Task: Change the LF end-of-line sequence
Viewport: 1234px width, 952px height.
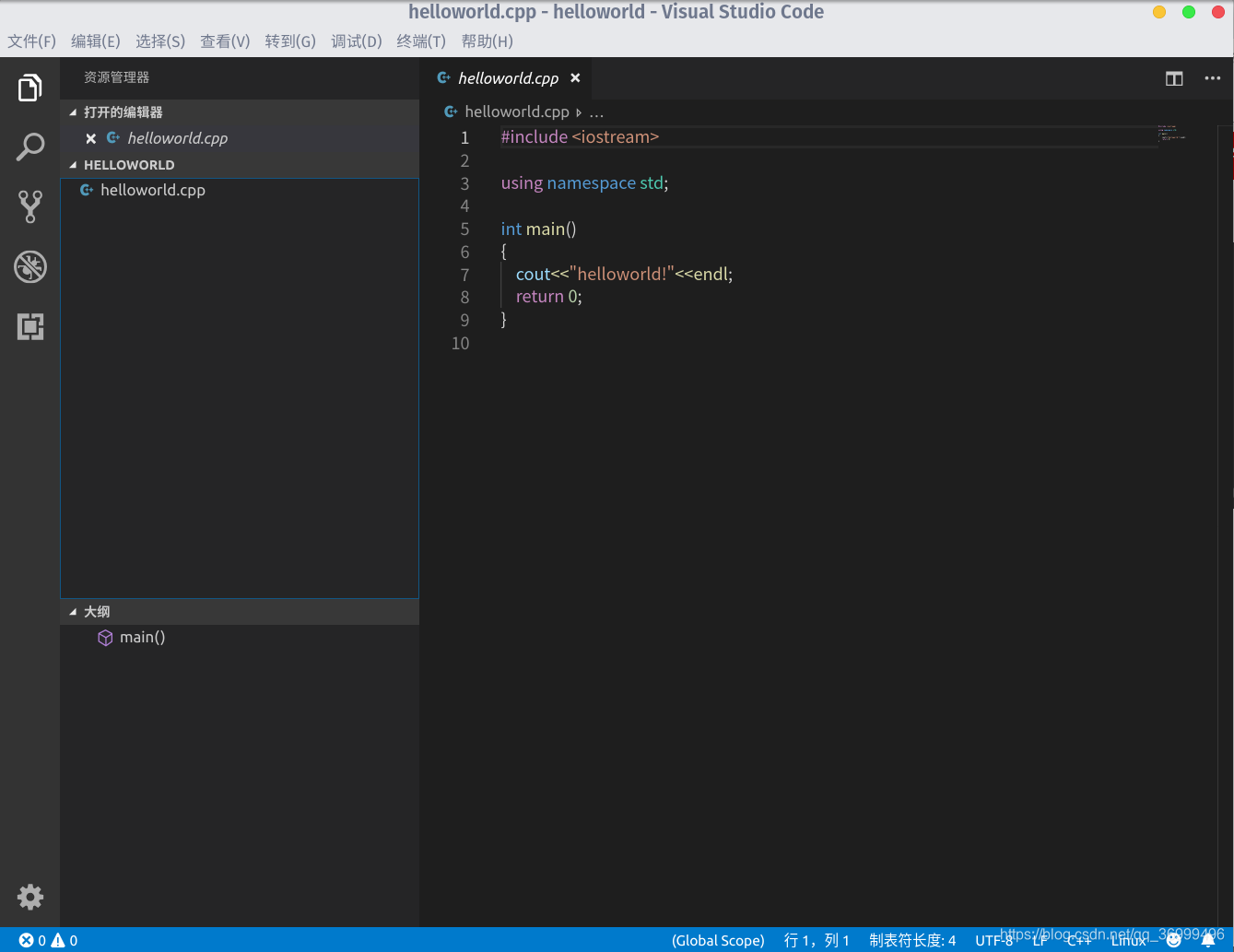Action: click(x=1040, y=940)
